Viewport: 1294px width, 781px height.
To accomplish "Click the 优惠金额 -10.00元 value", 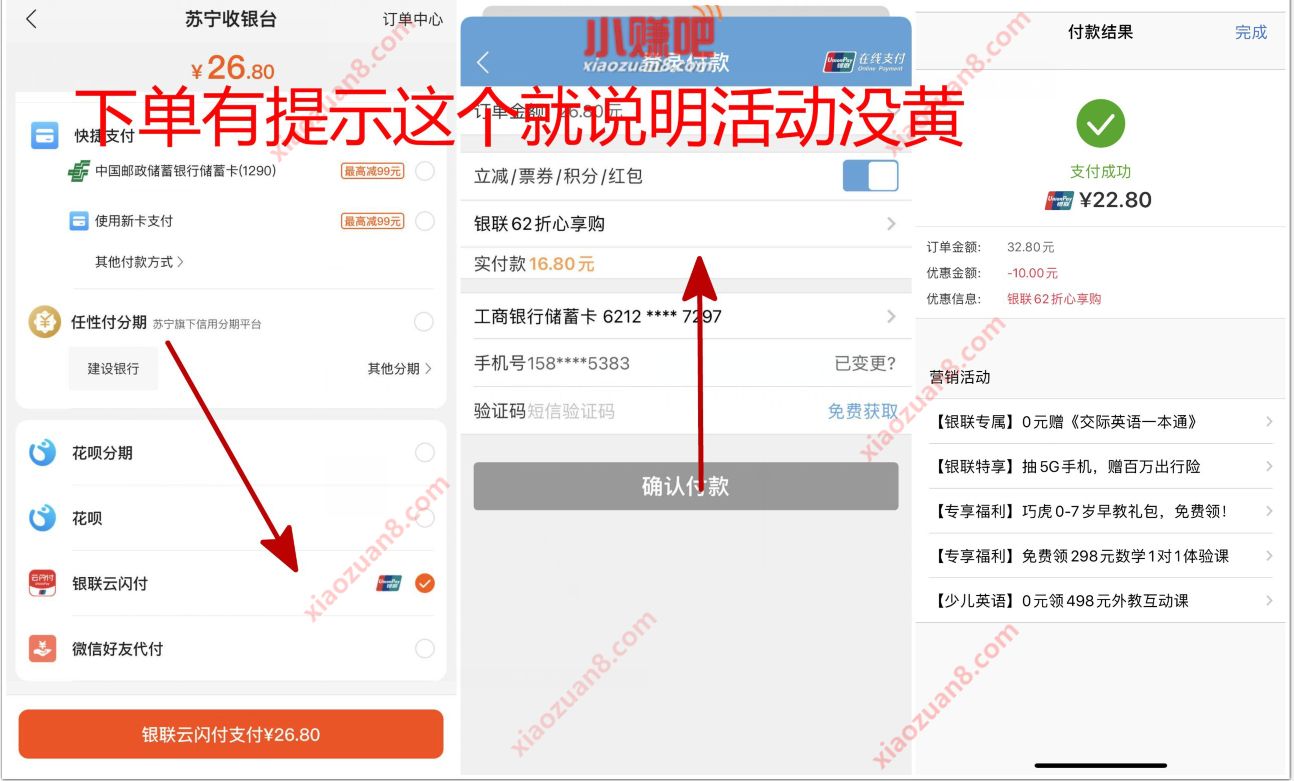I will (1032, 273).
